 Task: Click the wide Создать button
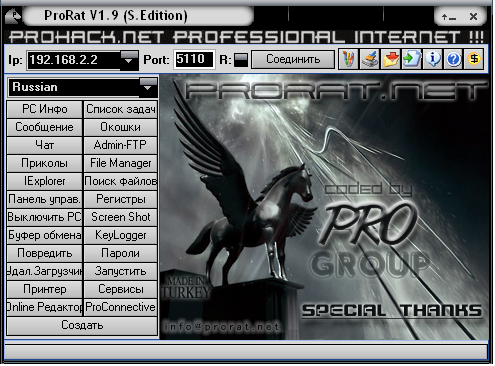82,326
